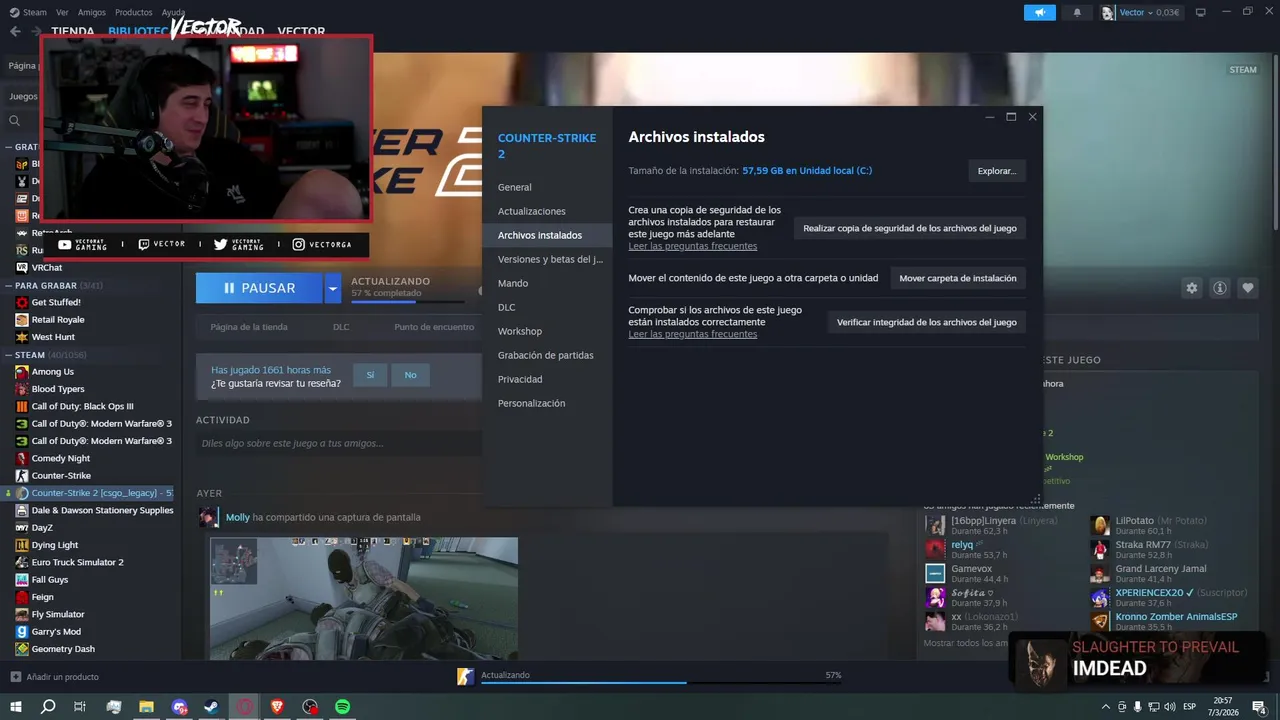Answer No to review prompt
This screenshot has height=720, width=1280.
tap(410, 375)
